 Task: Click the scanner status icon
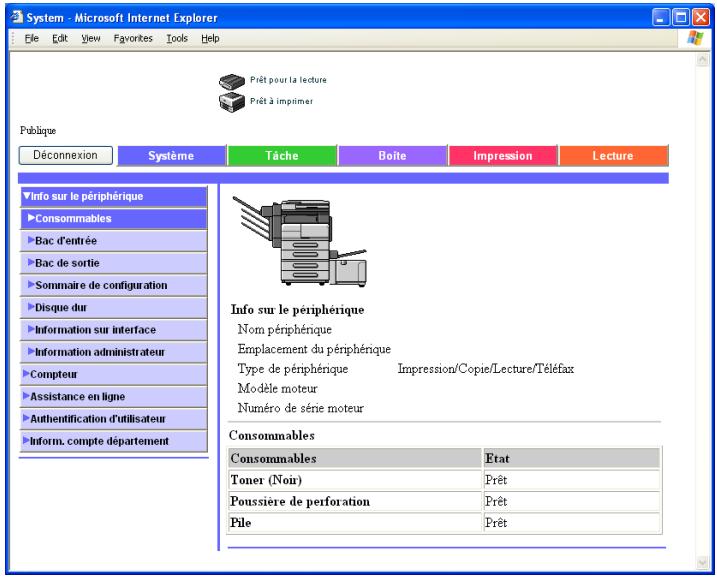coord(232,81)
